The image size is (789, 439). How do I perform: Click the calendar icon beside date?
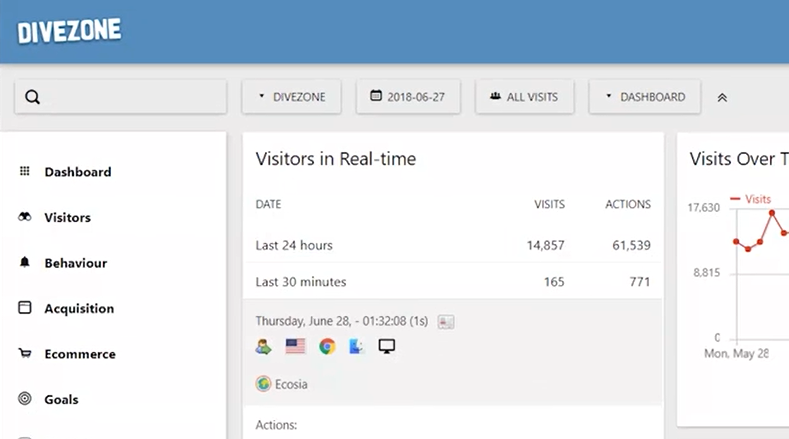(376, 95)
